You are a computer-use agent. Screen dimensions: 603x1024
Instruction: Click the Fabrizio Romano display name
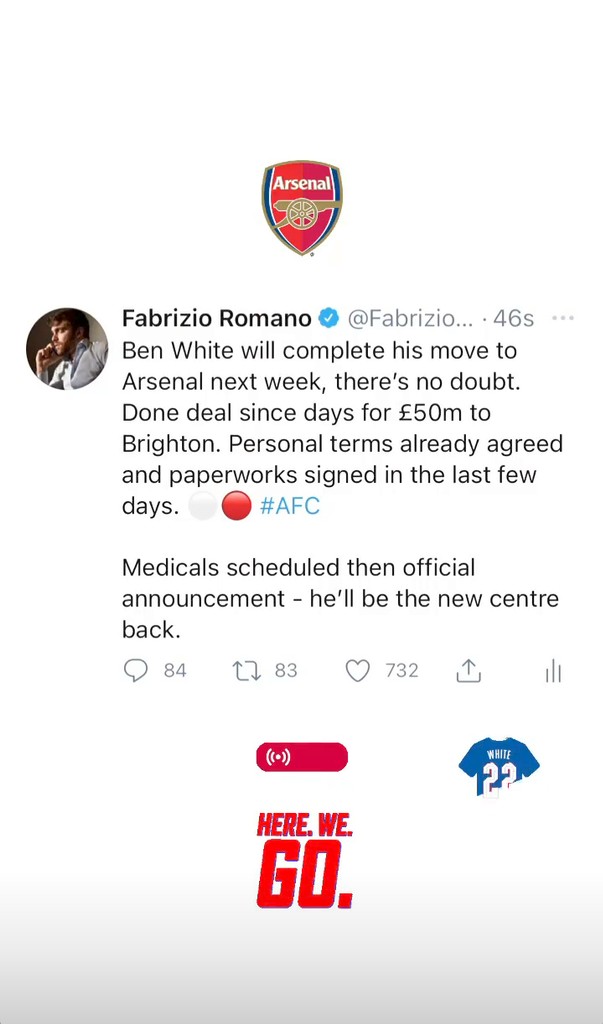(216, 318)
